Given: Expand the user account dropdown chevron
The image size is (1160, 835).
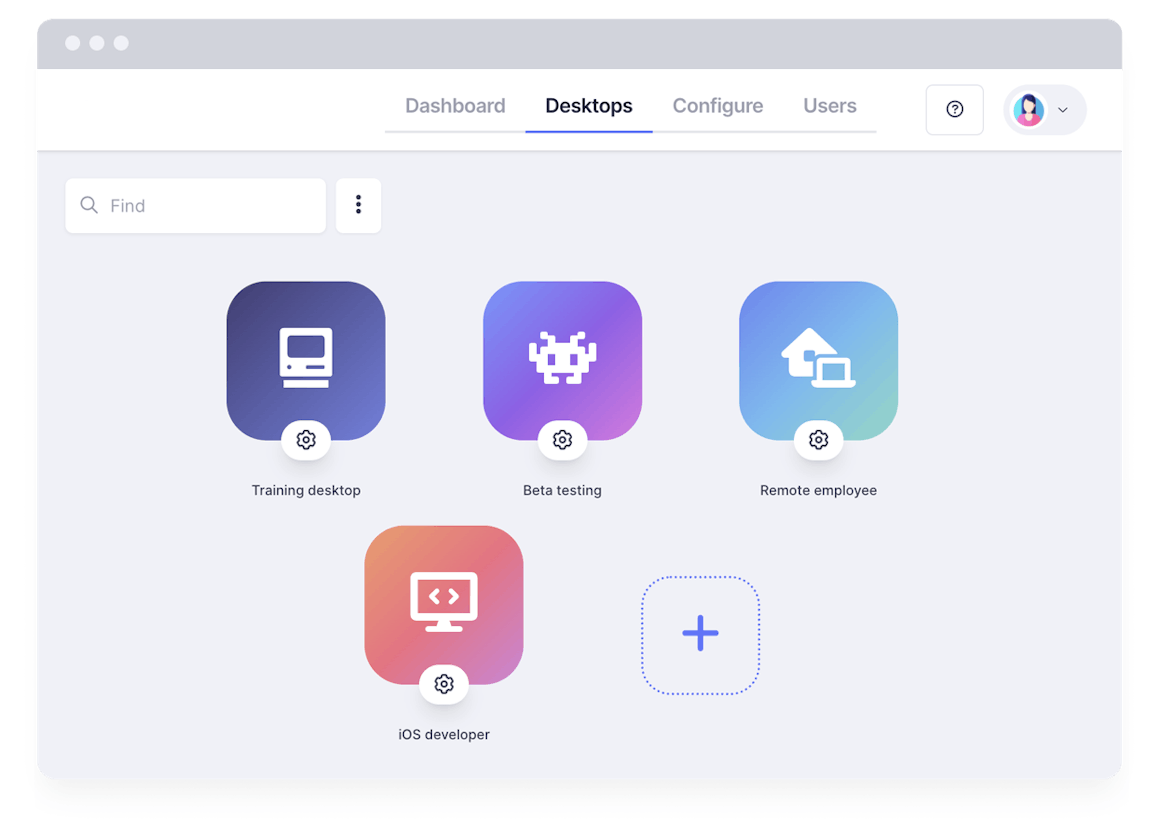Looking at the screenshot, I should [1063, 110].
